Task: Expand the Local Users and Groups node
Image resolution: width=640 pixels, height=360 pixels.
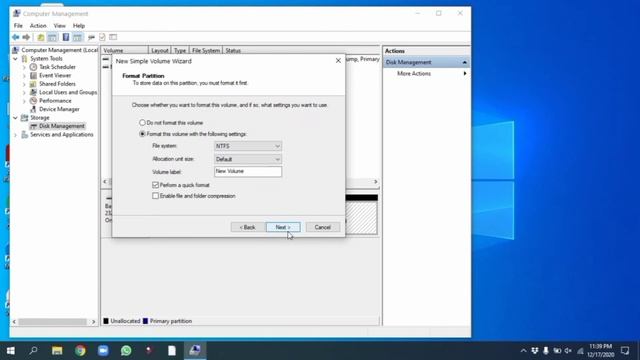Action: click(x=24, y=92)
